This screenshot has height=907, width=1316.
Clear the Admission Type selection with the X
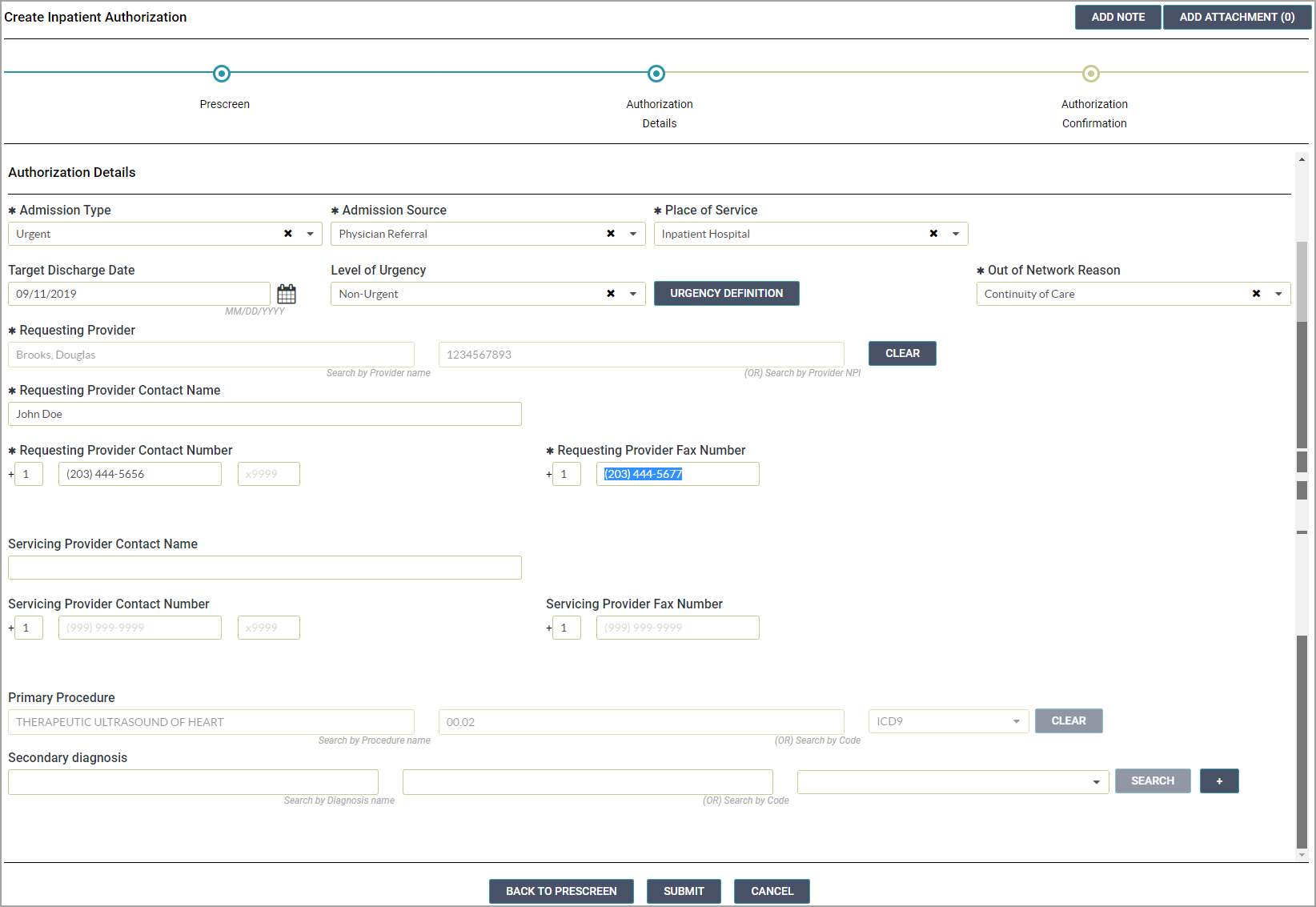tap(287, 234)
